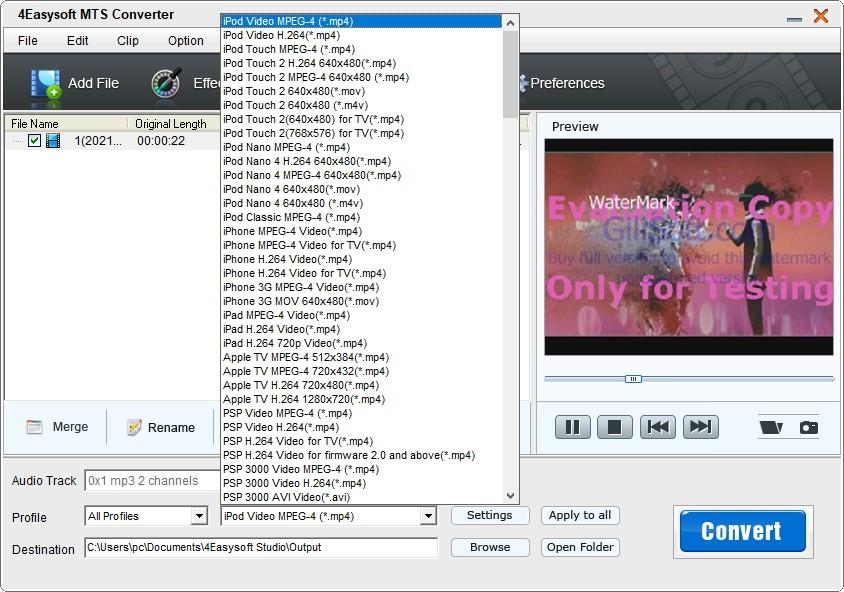Screen dimensions: 844x592
Task: Select iPod Video MPEG-4 (*.mp4) entry
Action: 362,21
